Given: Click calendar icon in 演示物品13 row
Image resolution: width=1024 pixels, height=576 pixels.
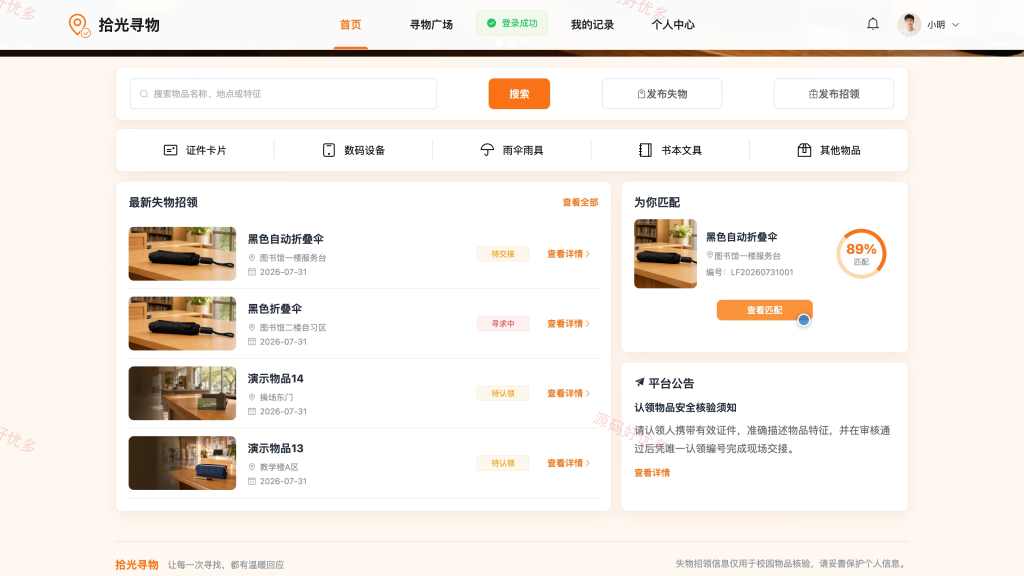Looking at the screenshot, I should [x=252, y=481].
